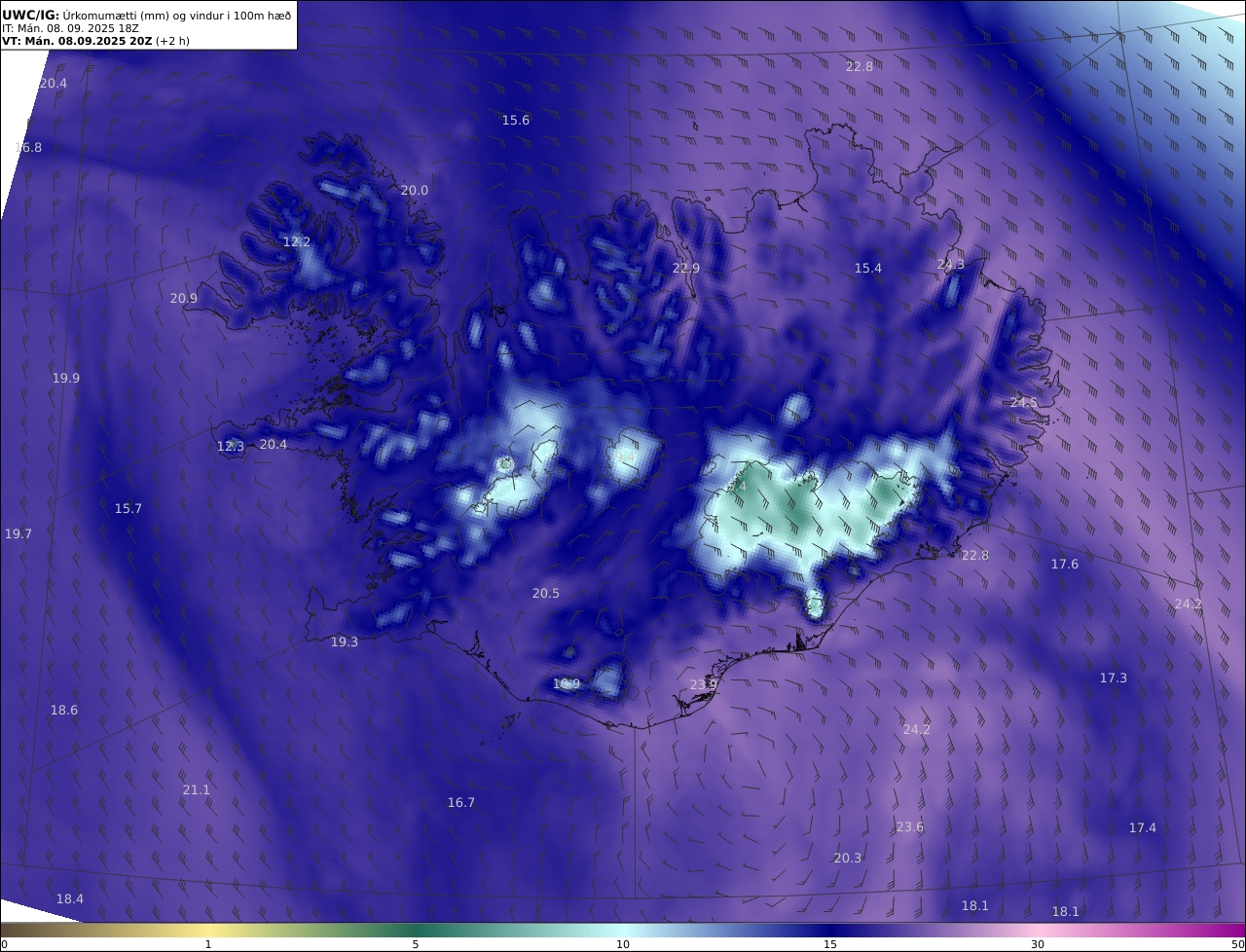1246x952 pixels.
Task: Click the yellow section of the colorbar
Action: 209,930
